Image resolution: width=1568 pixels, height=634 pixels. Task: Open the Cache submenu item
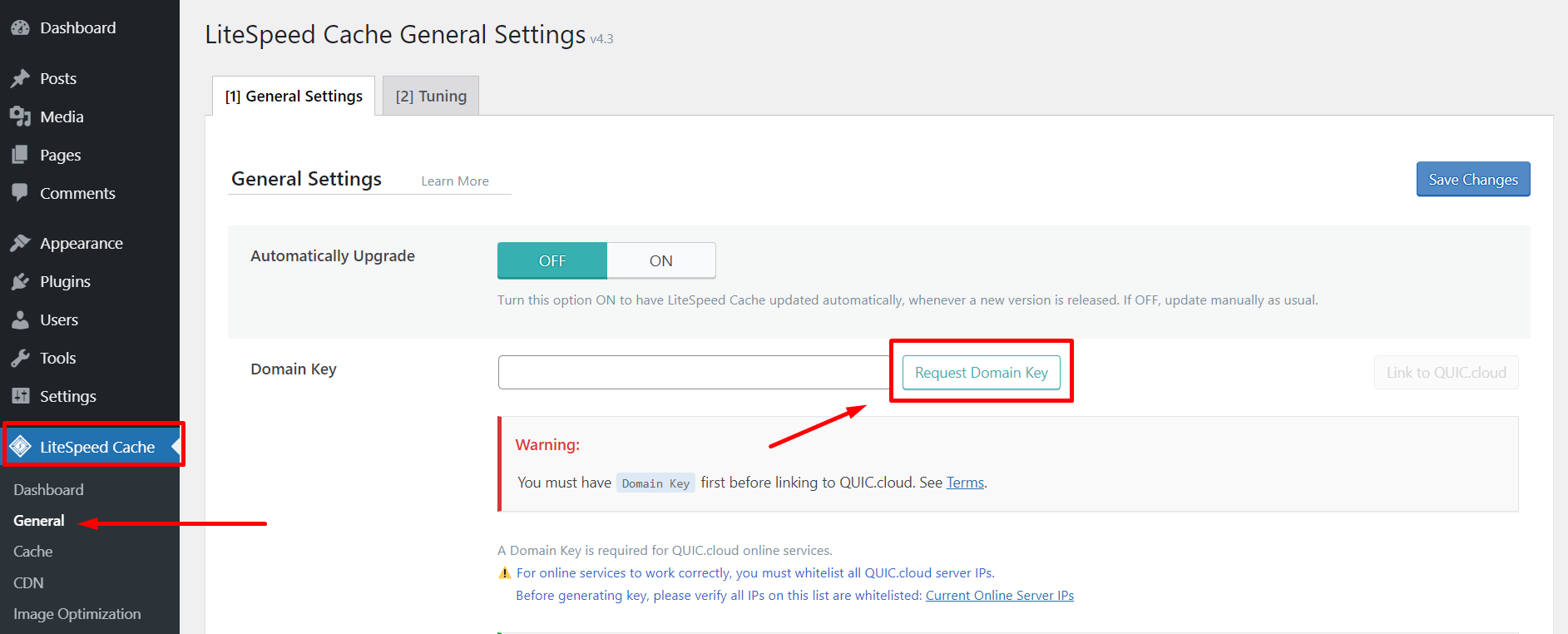tap(32, 551)
